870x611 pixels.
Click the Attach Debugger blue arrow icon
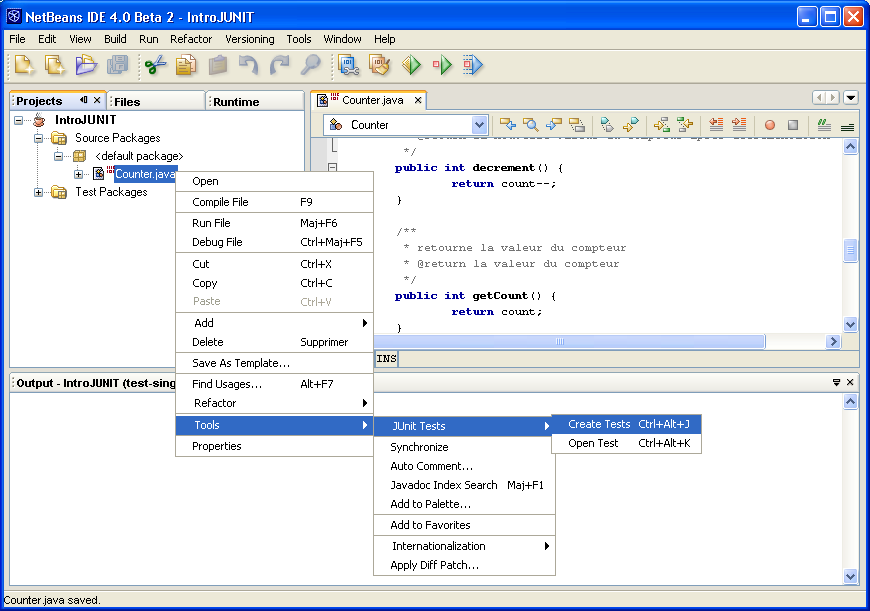point(473,65)
